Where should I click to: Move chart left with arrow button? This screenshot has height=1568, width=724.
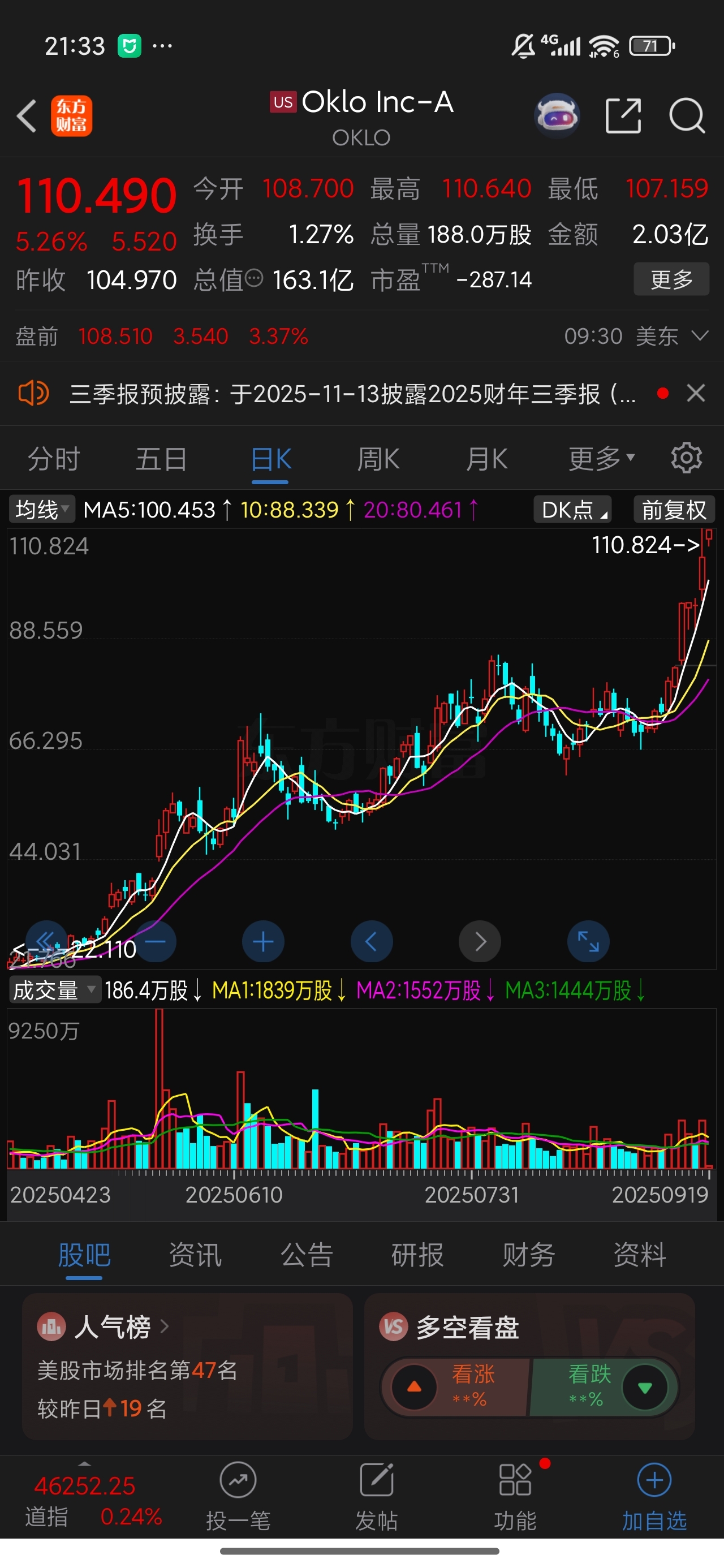click(372, 942)
